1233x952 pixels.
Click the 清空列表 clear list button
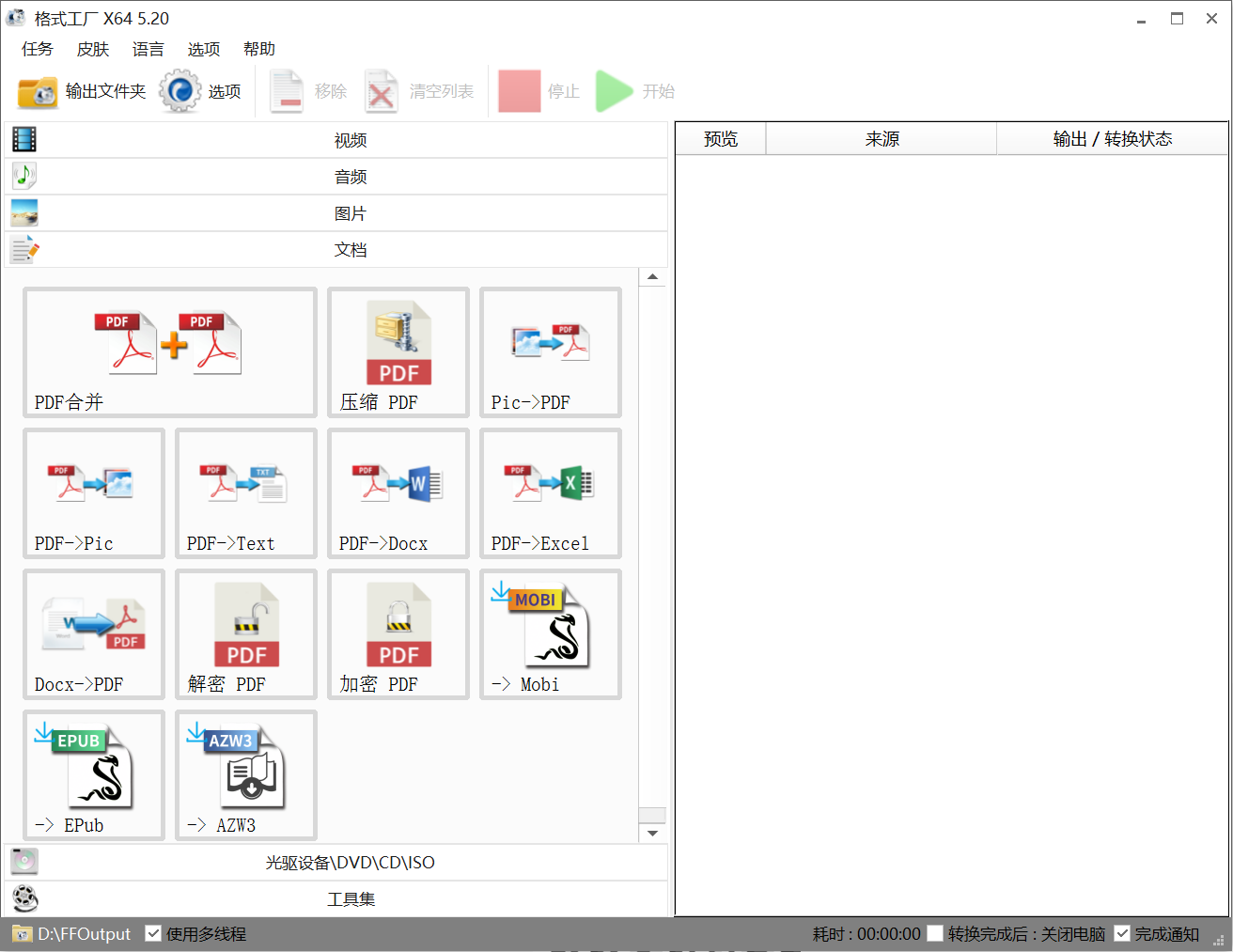click(419, 91)
